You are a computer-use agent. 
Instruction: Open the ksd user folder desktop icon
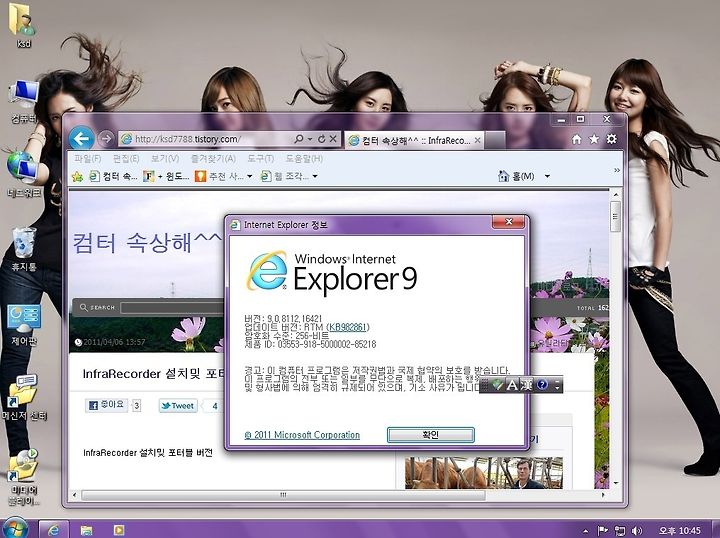23,26
